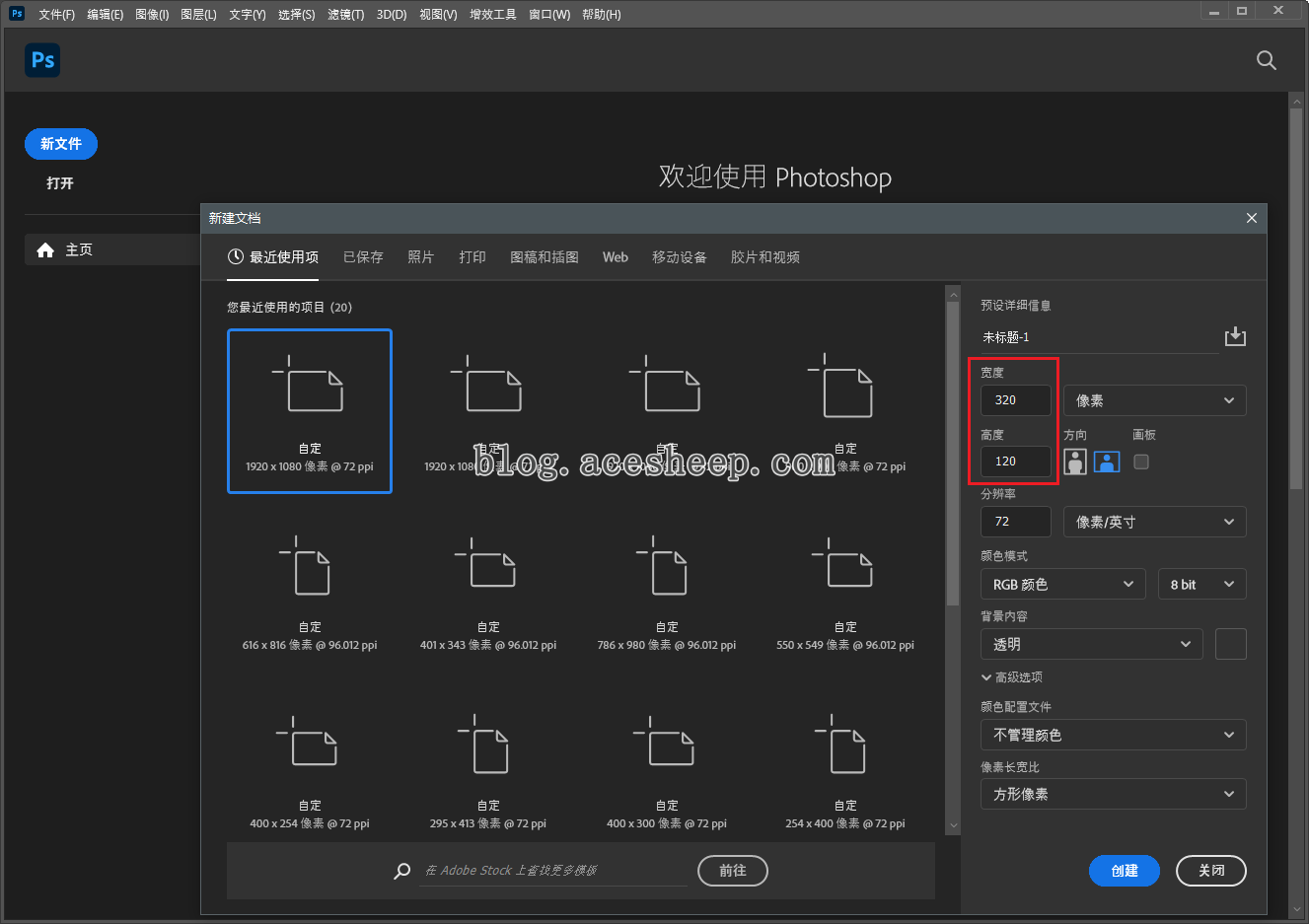The width and height of the screenshot is (1309, 924).
Task: Click the save document preset icon
Action: coord(1235,337)
